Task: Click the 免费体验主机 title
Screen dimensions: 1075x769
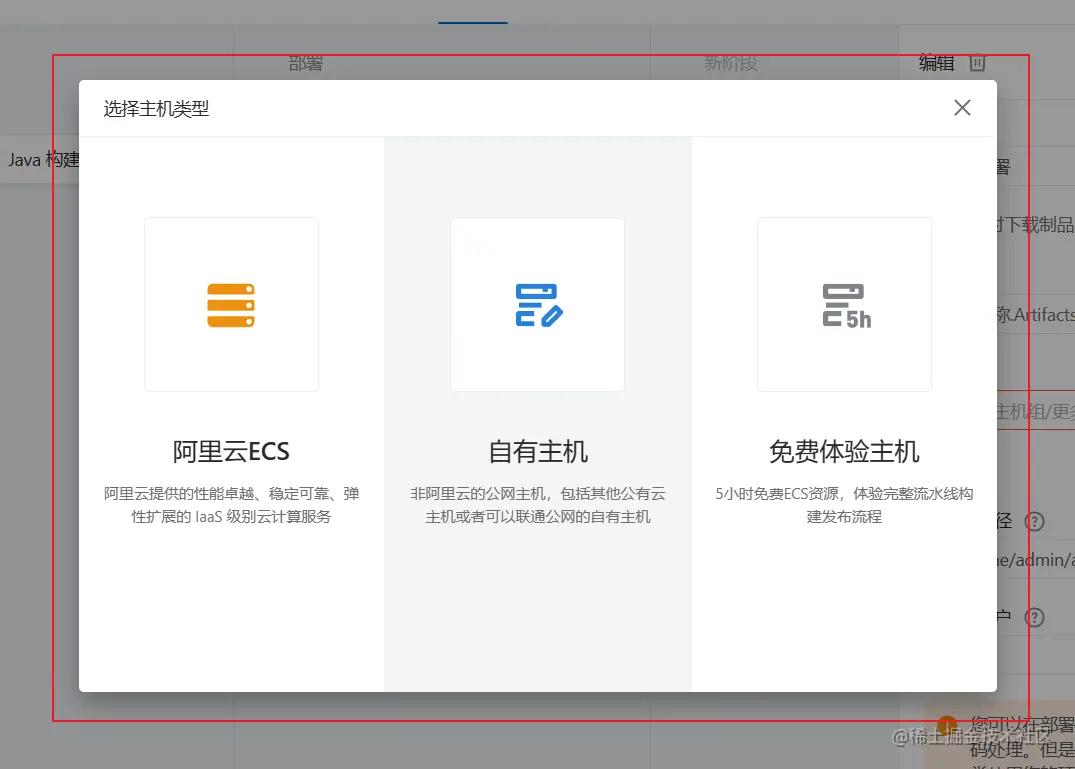Action: [844, 452]
